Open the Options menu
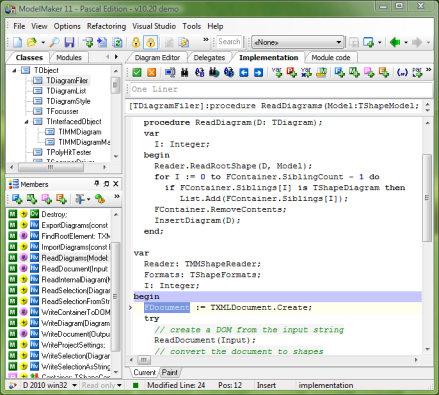 pos(67,26)
